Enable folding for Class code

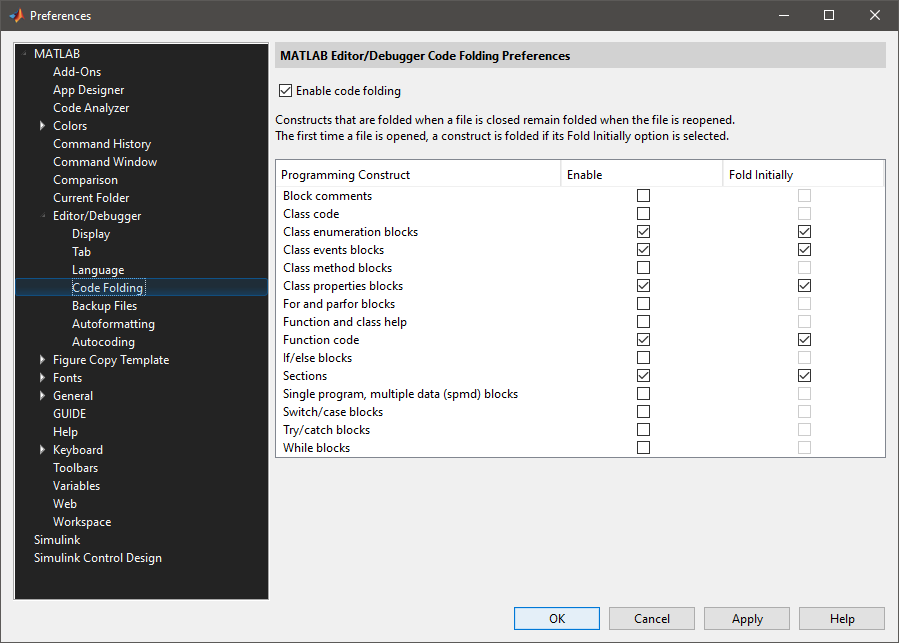643,213
